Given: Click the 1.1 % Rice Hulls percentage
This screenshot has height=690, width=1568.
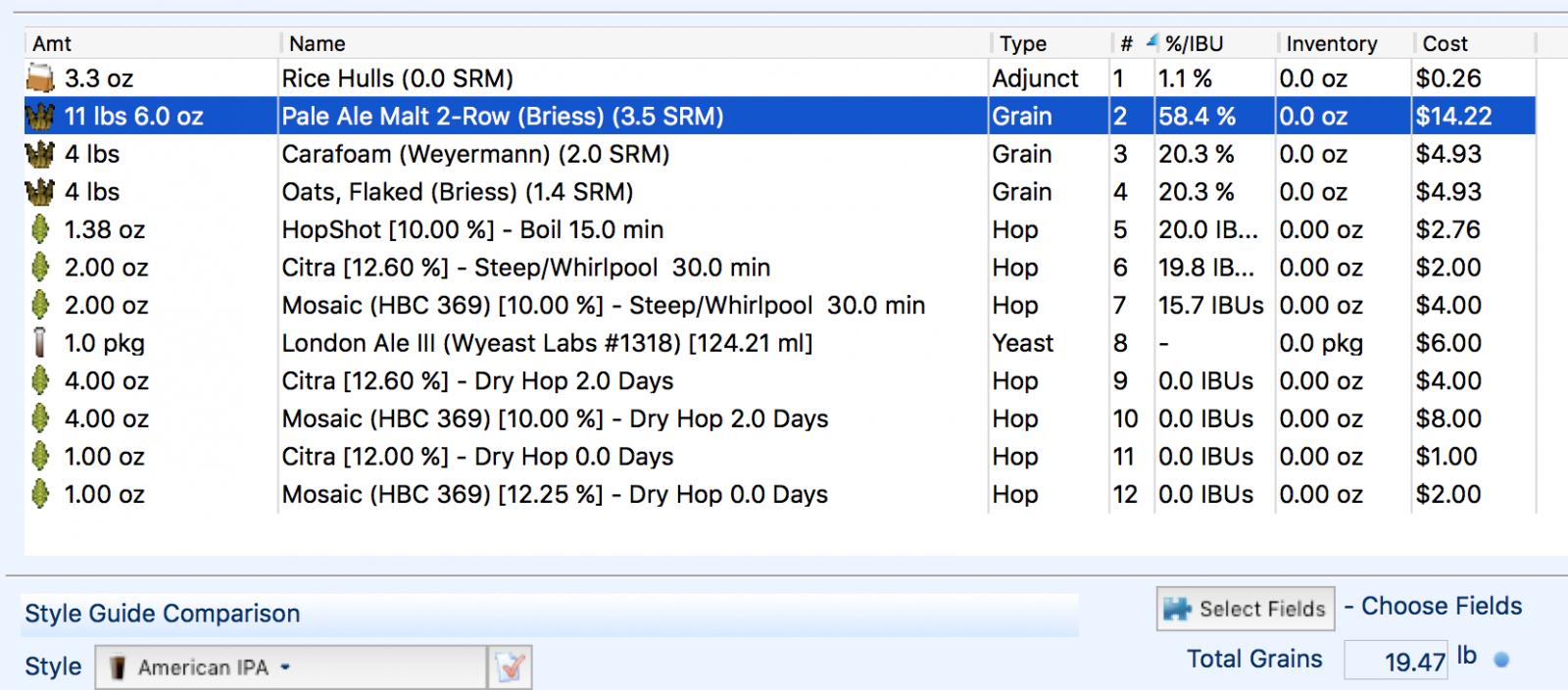Looking at the screenshot, I should 1185,78.
